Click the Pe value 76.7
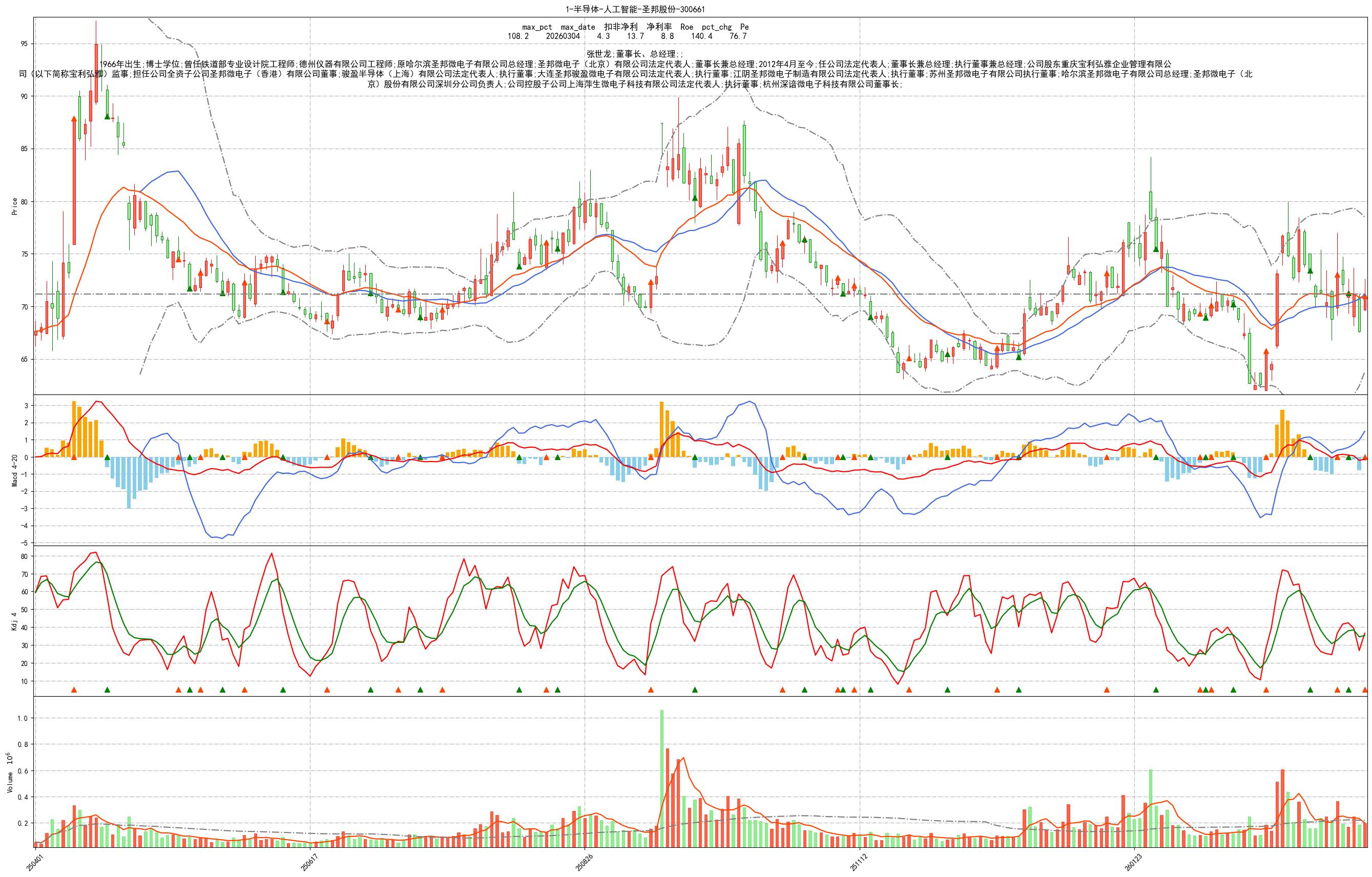 (738, 36)
